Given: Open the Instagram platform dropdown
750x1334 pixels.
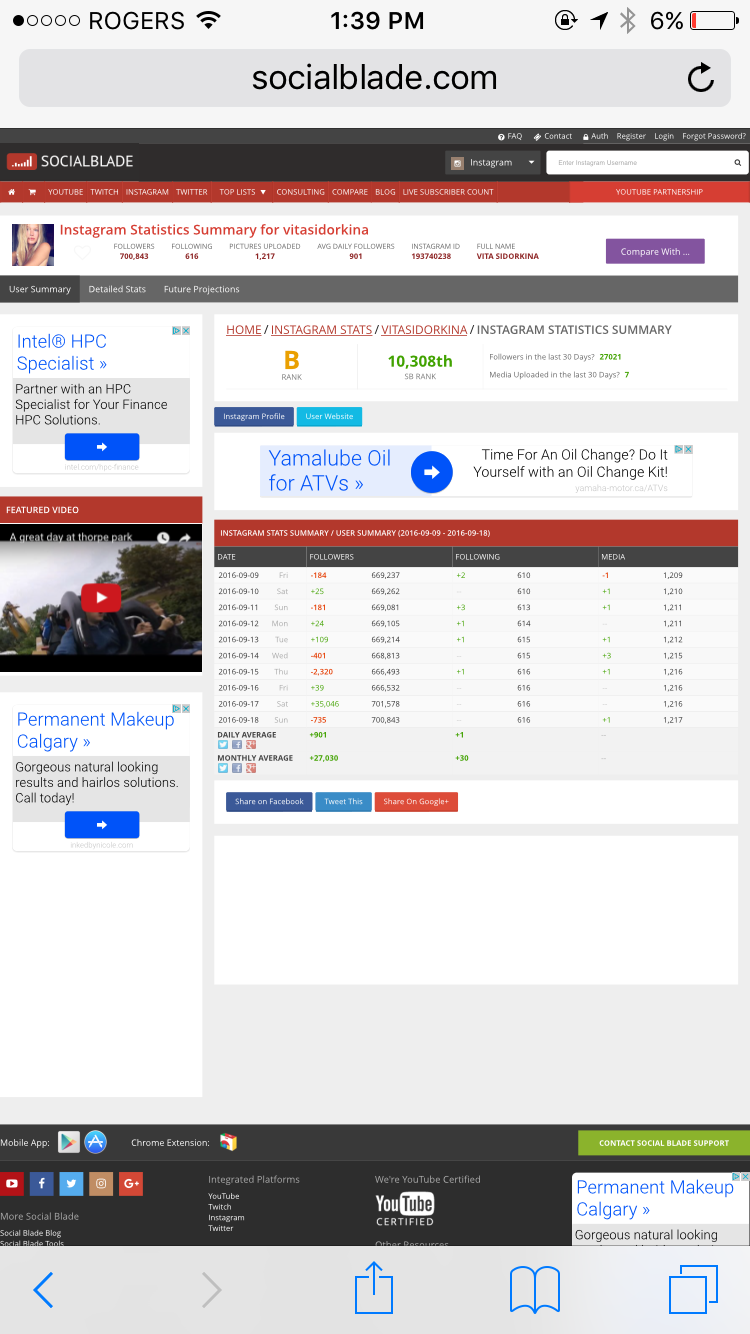Looking at the screenshot, I should 493,162.
